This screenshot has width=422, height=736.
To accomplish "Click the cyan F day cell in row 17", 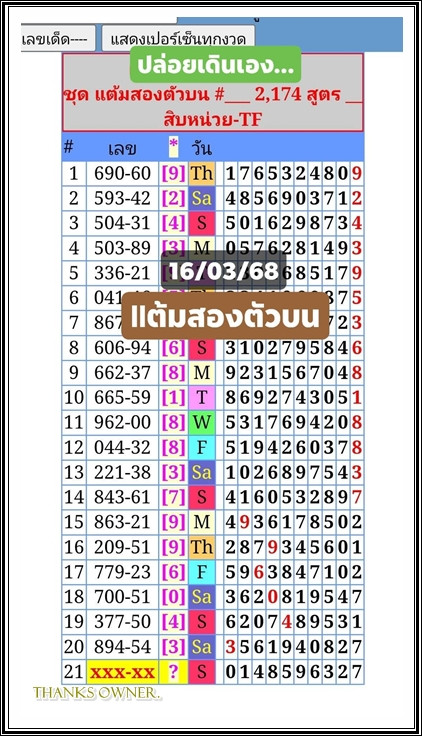I will click(202, 572).
